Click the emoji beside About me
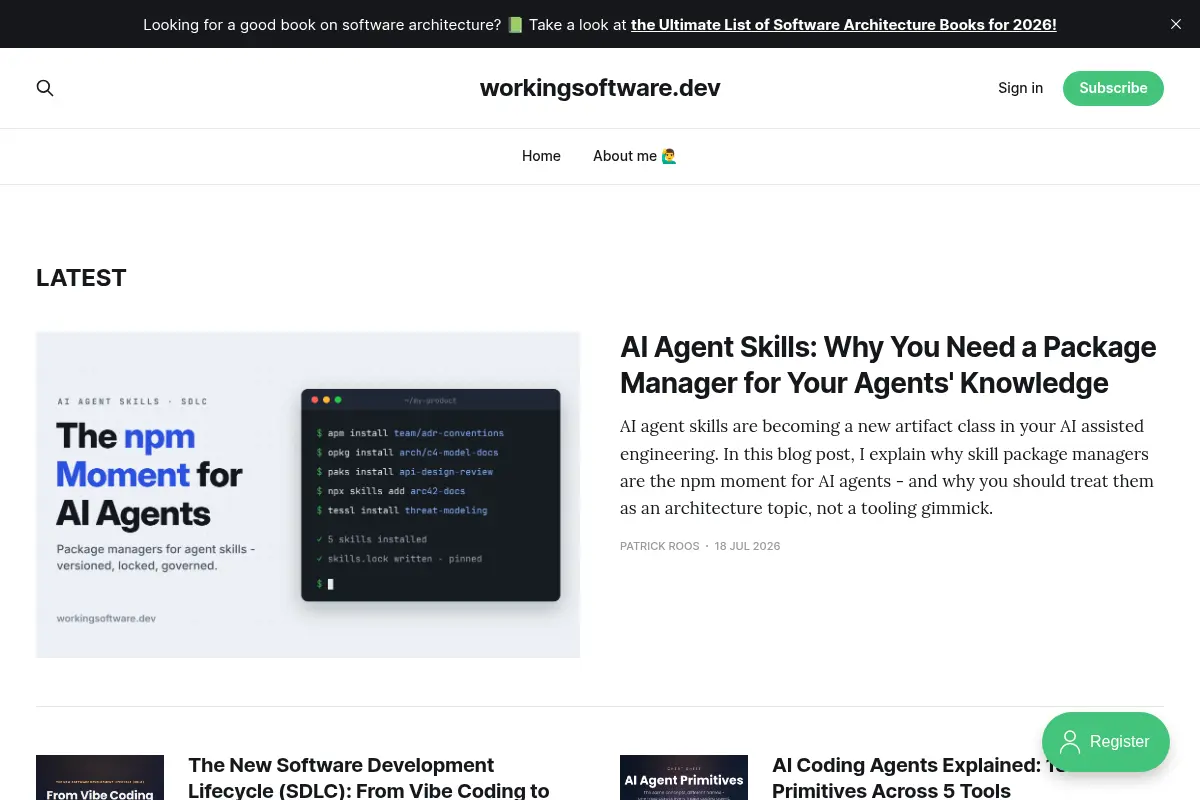The height and width of the screenshot is (800, 1200). pos(669,156)
